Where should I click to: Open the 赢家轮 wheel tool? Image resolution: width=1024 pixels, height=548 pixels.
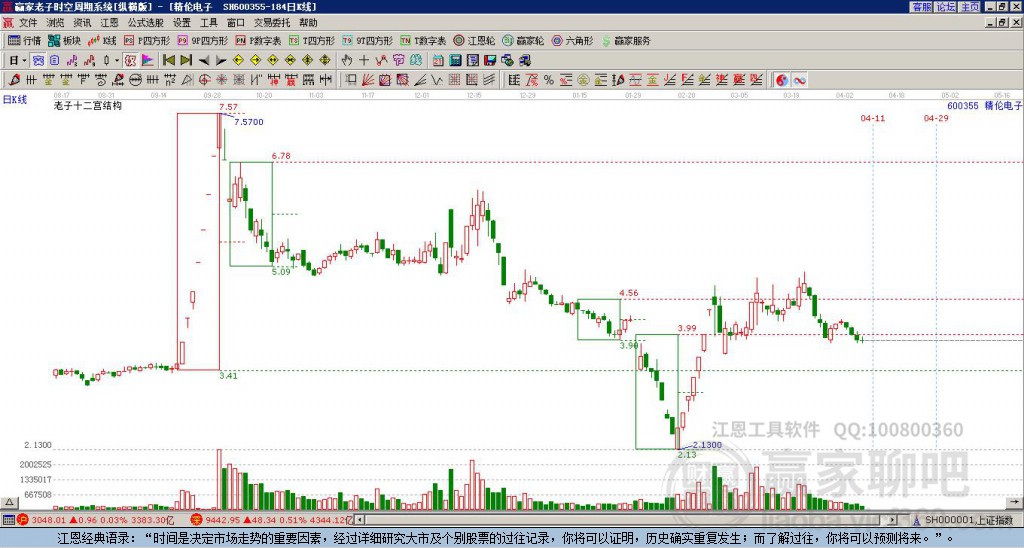[523, 40]
